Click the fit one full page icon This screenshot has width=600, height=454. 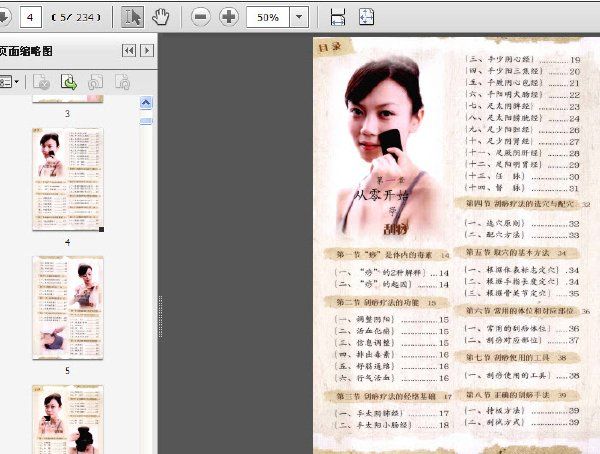coord(366,17)
